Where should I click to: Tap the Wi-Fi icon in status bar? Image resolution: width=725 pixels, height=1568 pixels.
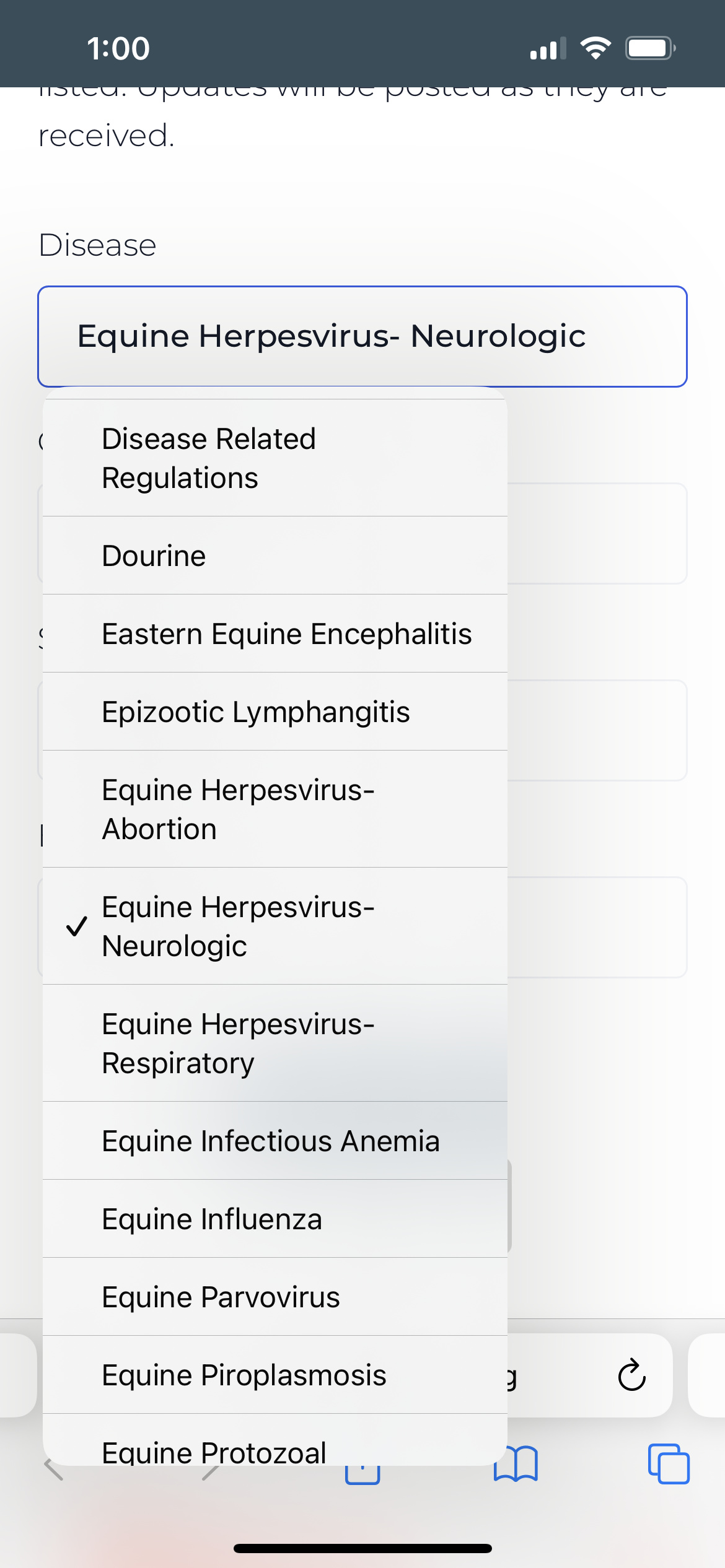coord(595,48)
